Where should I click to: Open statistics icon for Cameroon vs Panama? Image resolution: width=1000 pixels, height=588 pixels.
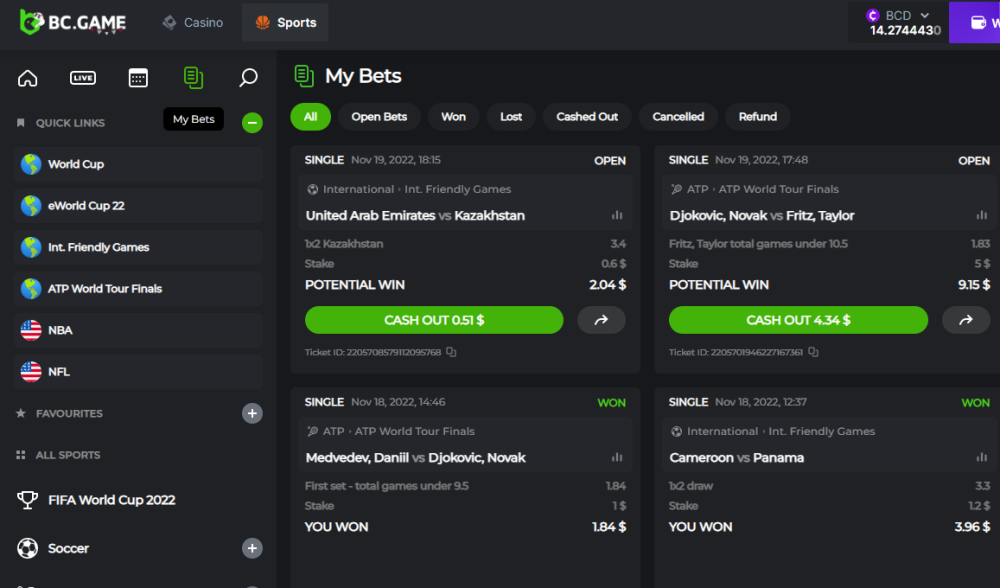981,458
